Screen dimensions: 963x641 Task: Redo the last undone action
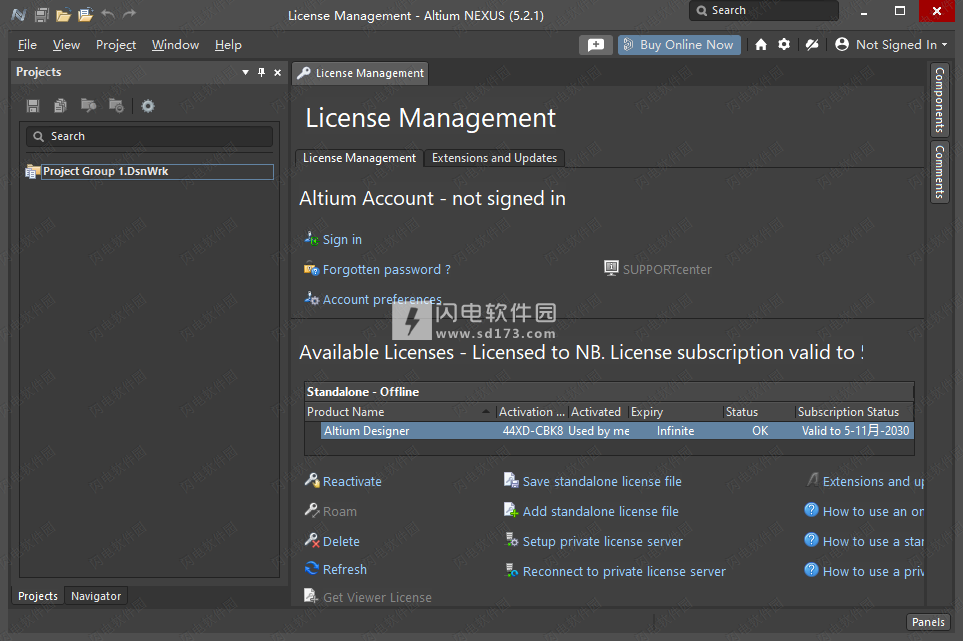click(129, 14)
